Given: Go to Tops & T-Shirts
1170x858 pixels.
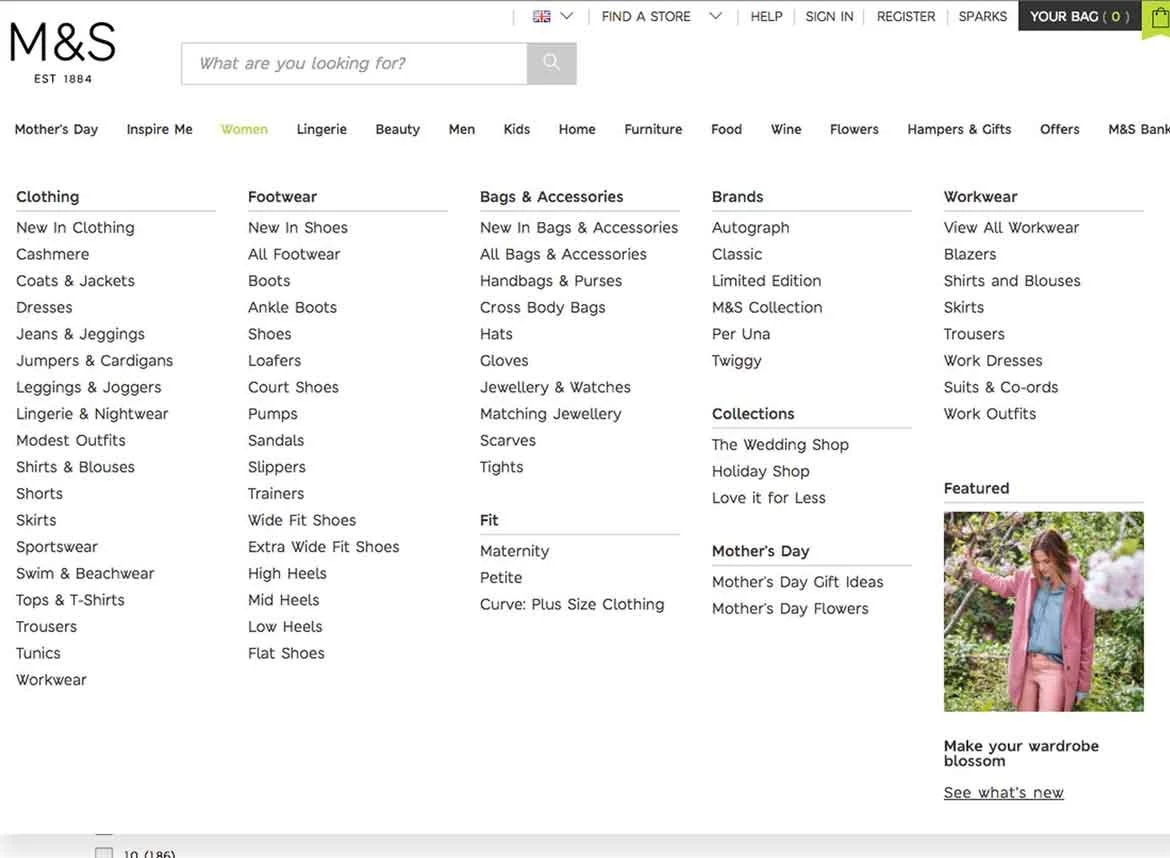Looking at the screenshot, I should (70, 600).
